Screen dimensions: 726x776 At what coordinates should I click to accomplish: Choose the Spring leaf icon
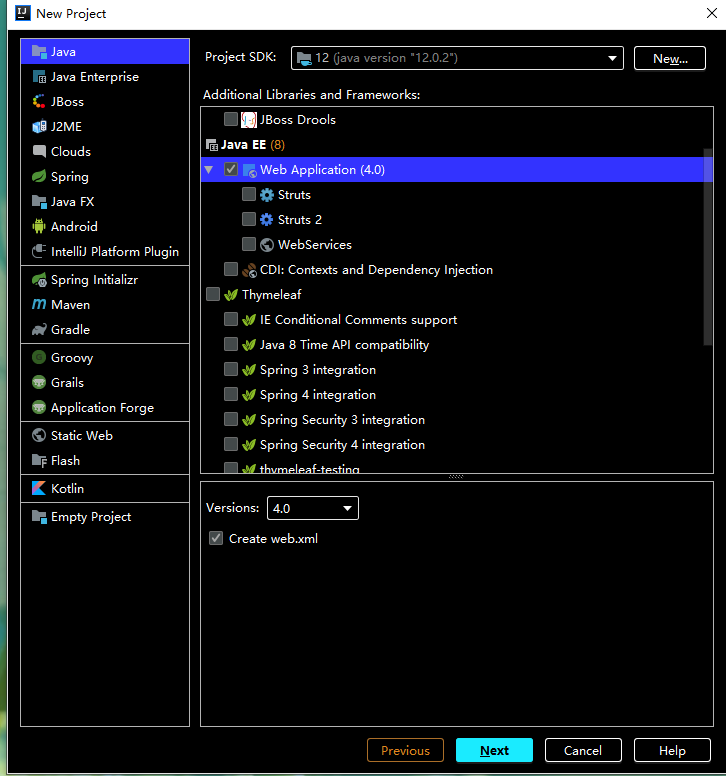pyautogui.click(x=39, y=177)
